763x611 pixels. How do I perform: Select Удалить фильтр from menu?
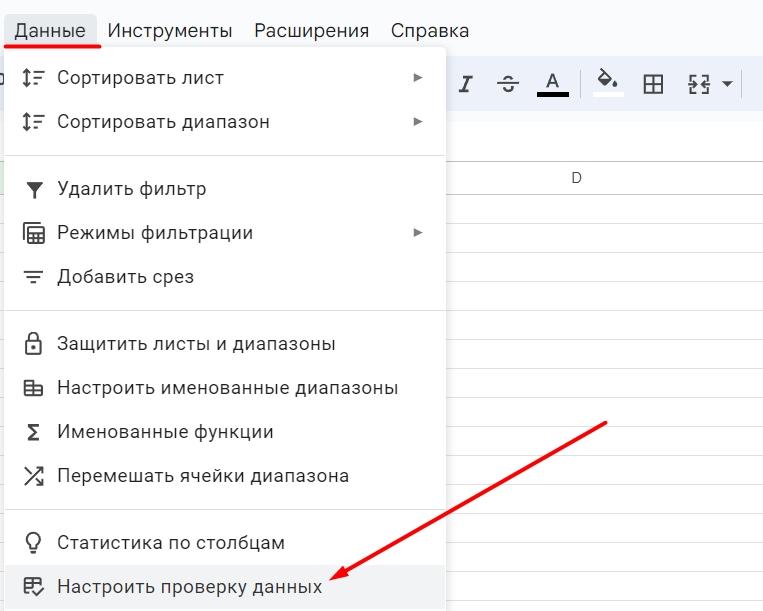pos(131,189)
